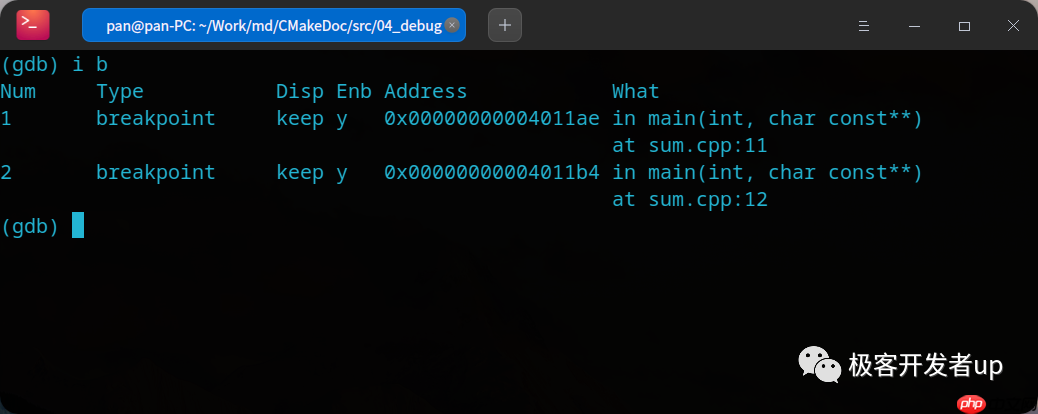Click the 'at sum.cpp:12' location text

tap(689, 200)
